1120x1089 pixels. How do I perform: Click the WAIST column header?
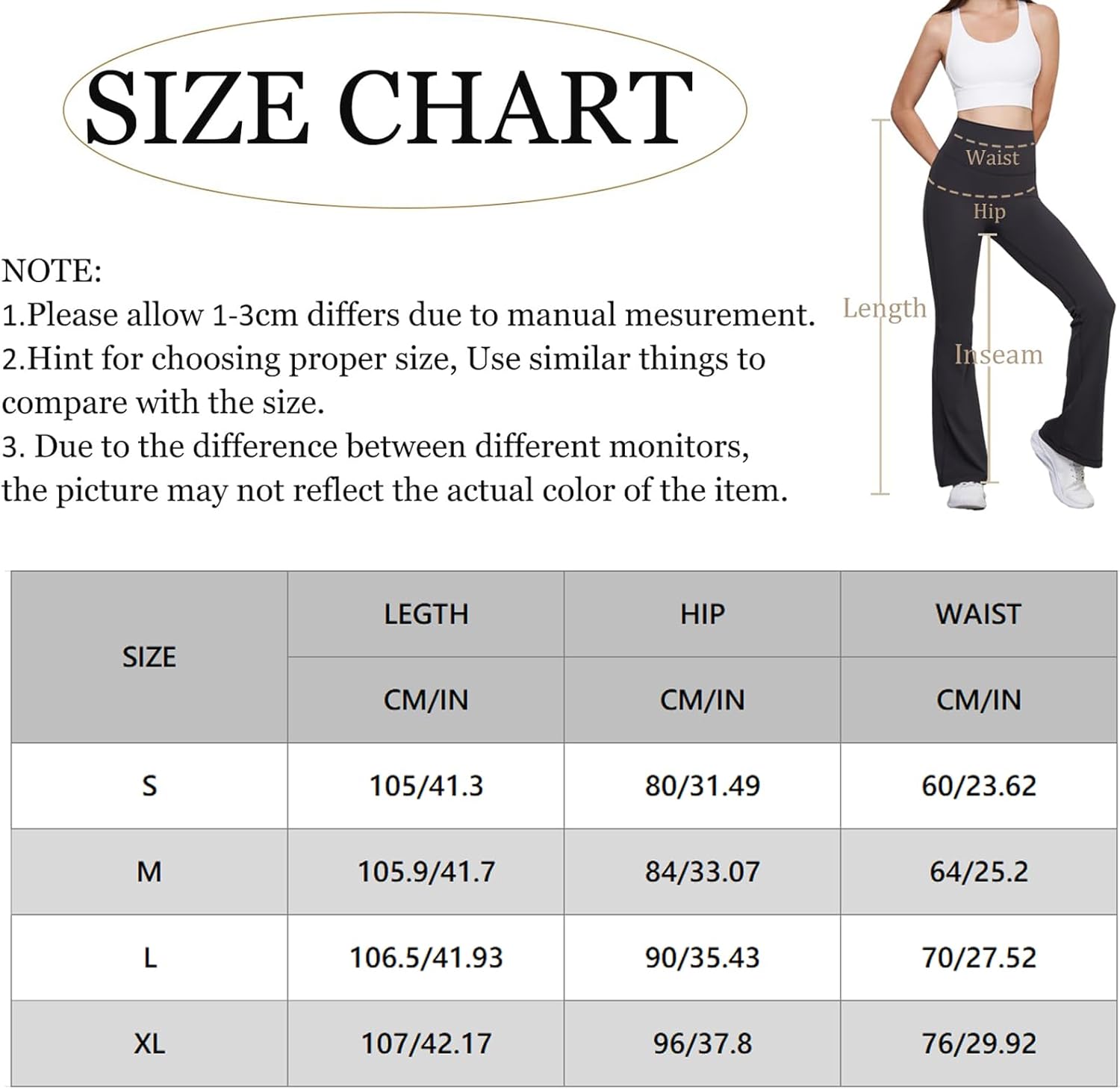[x=978, y=614]
